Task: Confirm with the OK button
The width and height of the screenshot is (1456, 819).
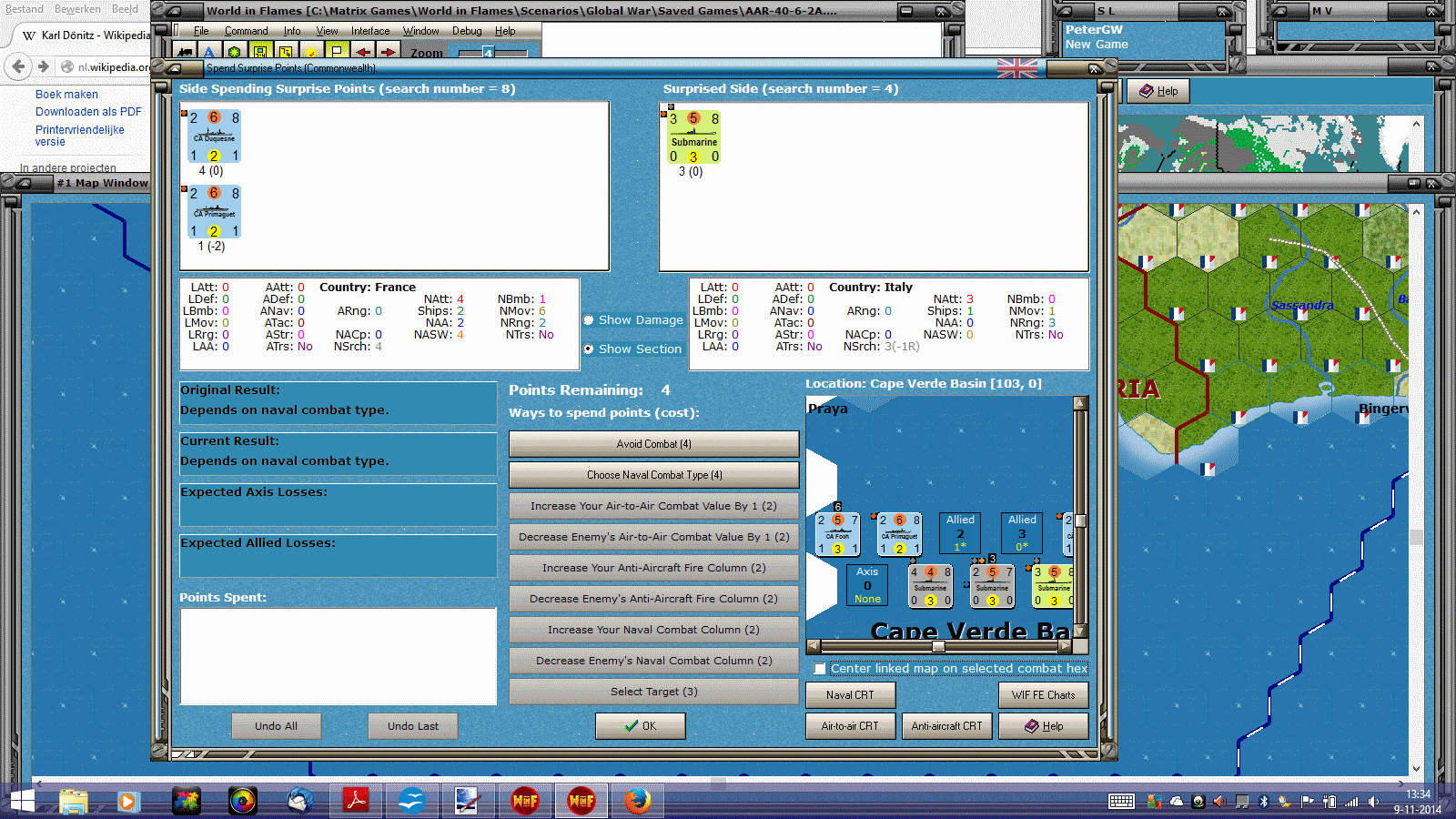Action: pos(640,726)
